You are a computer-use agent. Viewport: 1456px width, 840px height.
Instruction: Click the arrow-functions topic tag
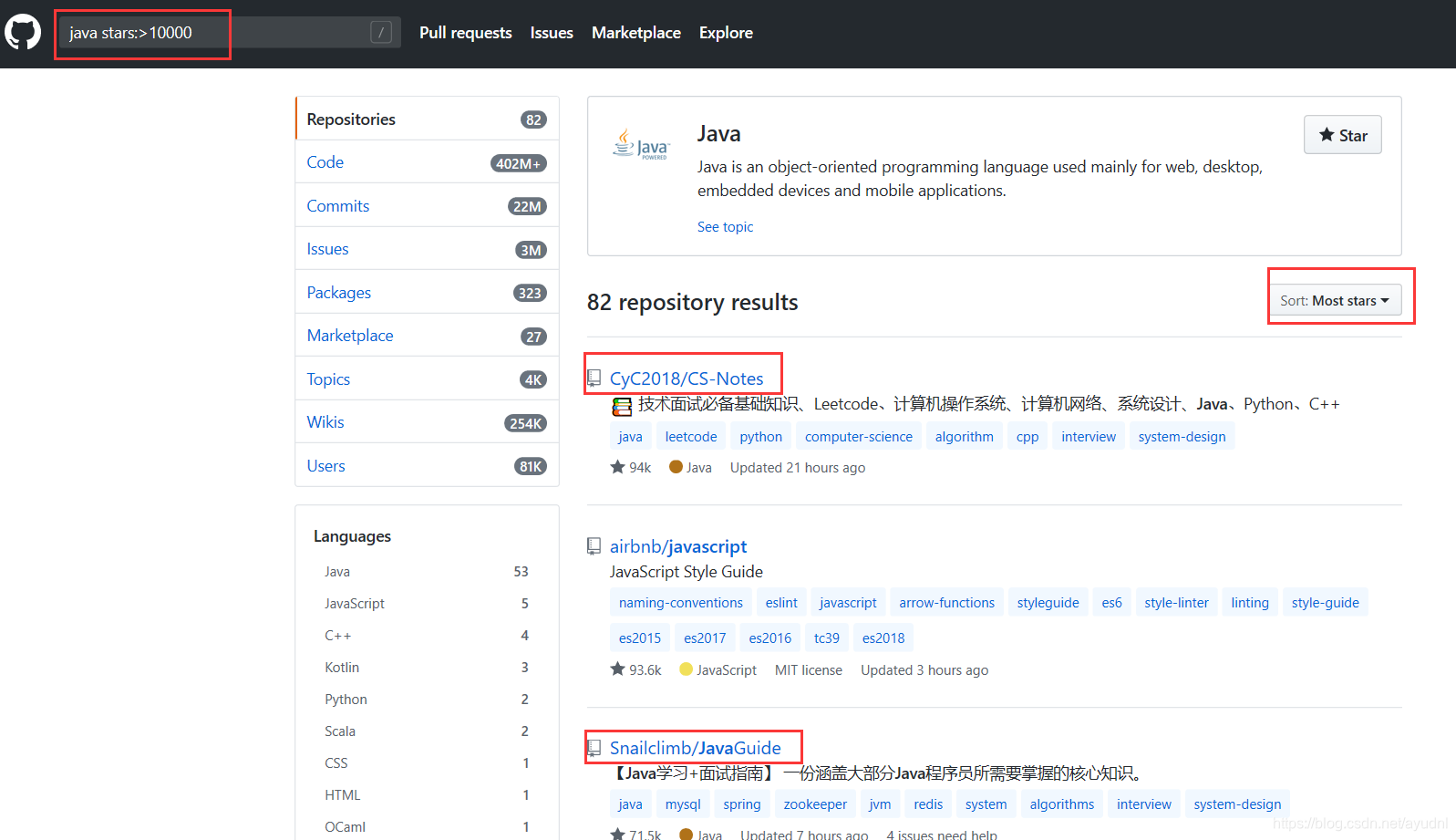coord(947,603)
